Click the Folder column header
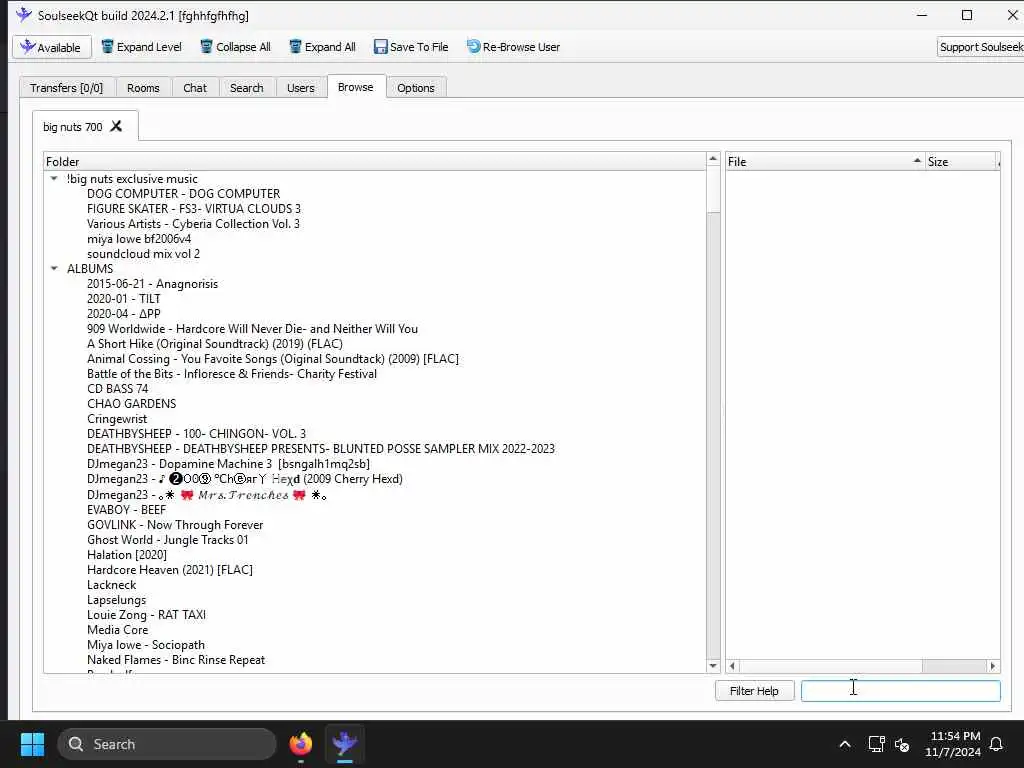Viewport: 1024px width, 768px height. [374, 161]
